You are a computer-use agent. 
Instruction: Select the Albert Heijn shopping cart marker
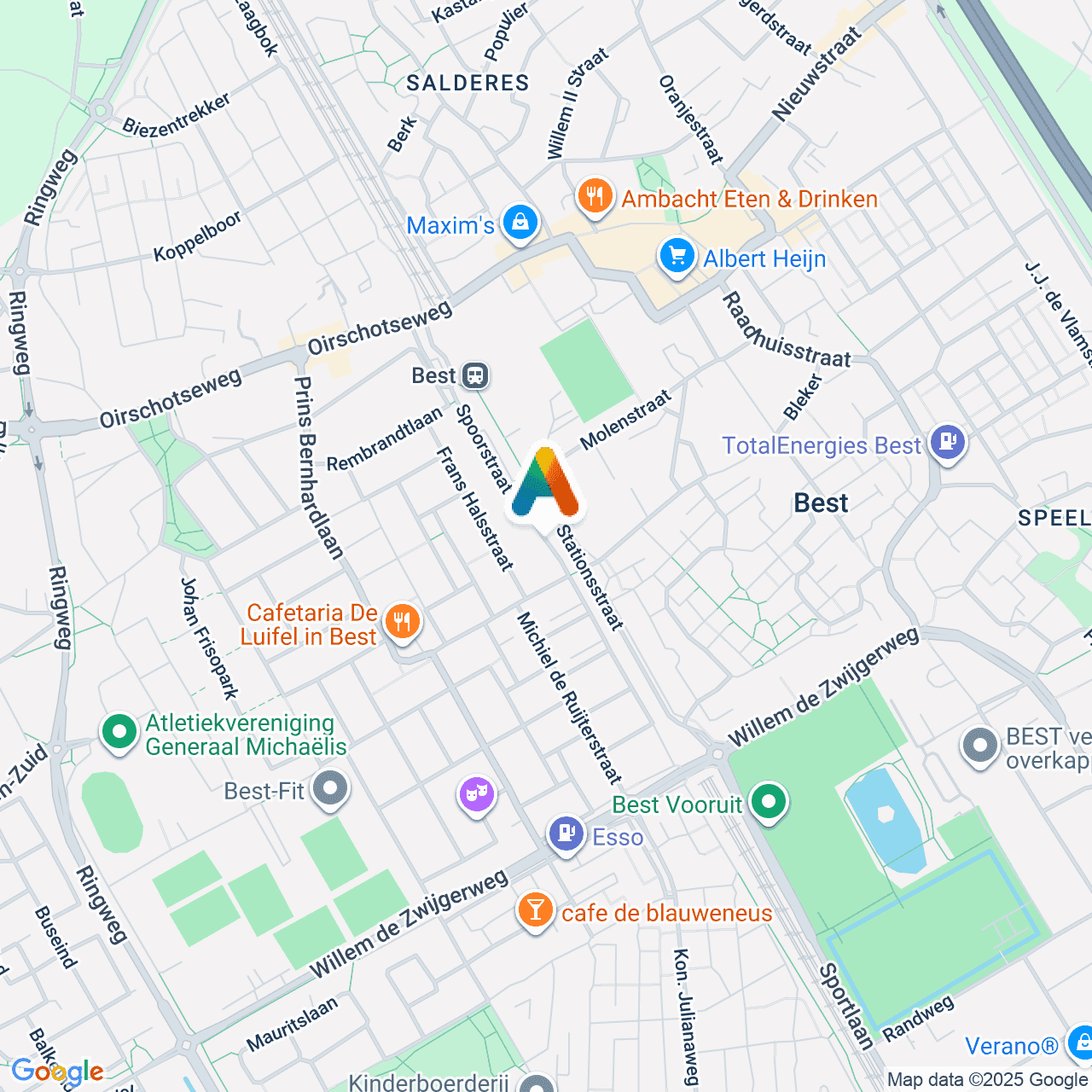(x=677, y=257)
